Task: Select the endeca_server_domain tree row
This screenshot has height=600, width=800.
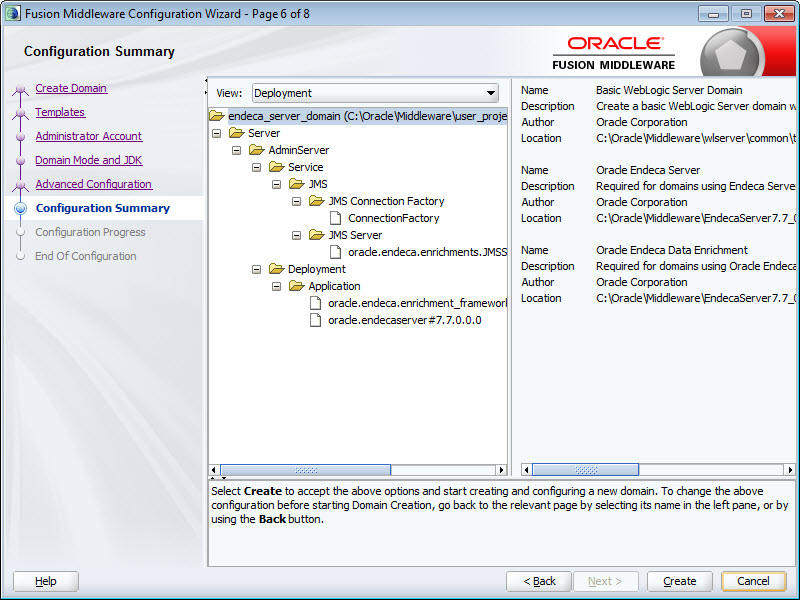Action: coord(367,116)
